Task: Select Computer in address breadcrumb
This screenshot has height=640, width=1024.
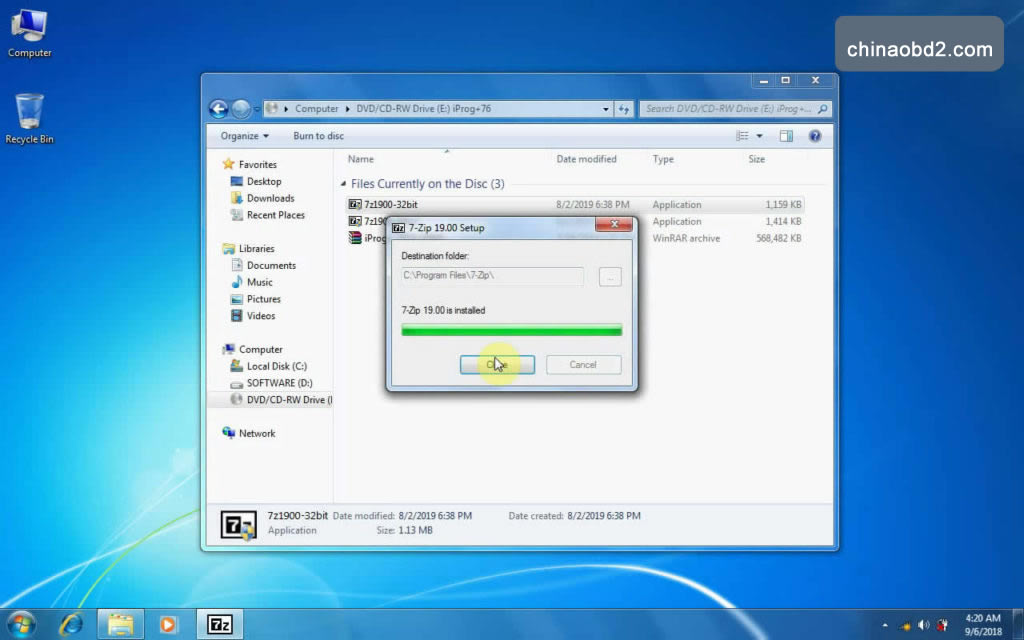Action: (x=316, y=109)
